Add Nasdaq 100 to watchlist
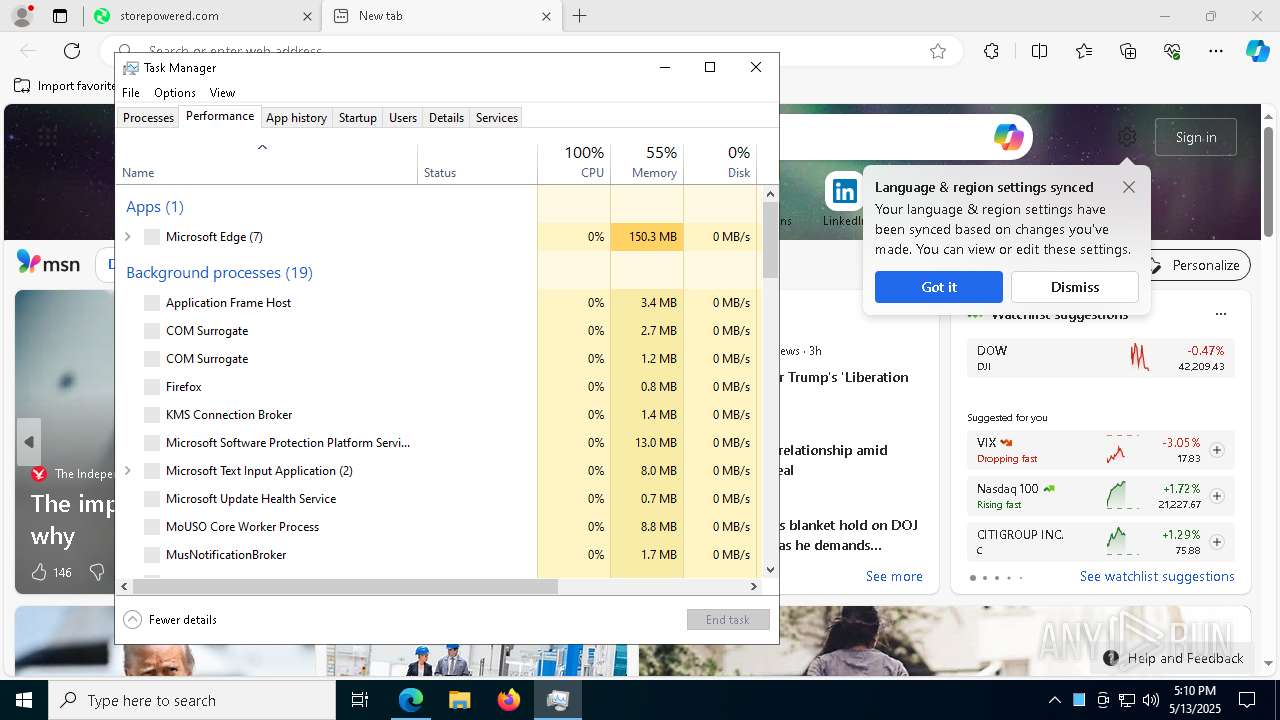The width and height of the screenshot is (1280, 720). point(1217,496)
